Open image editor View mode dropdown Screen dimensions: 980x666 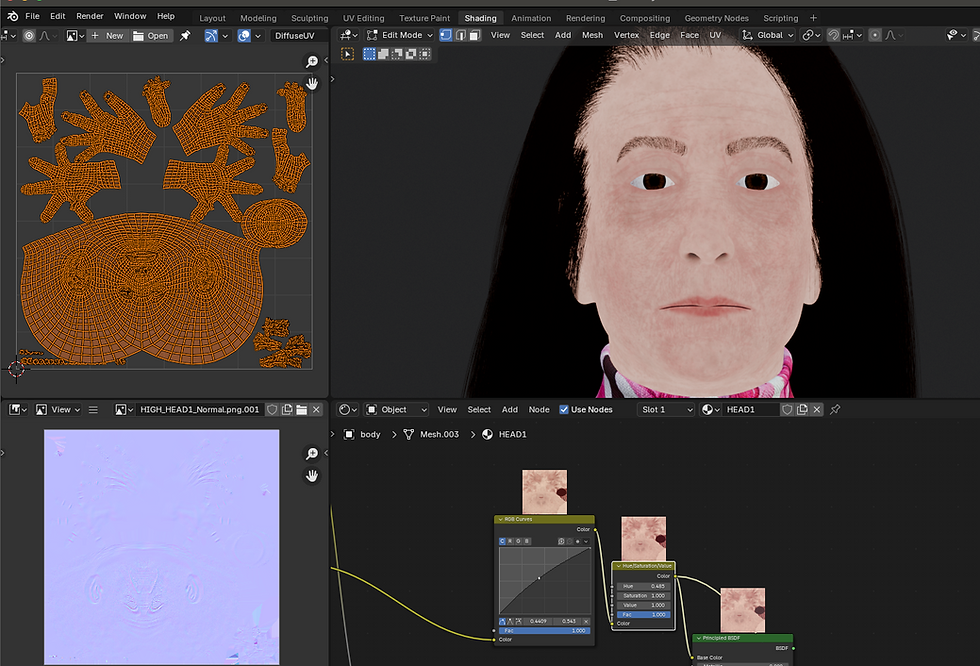58,410
